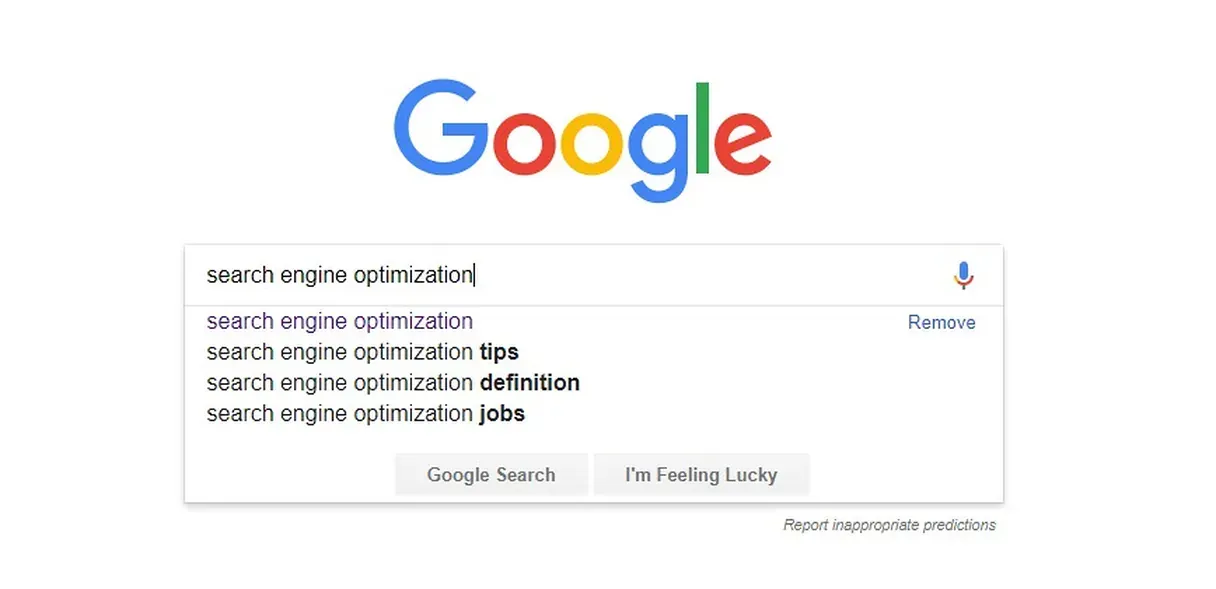The height and width of the screenshot is (589, 1216).
Task: Choose the "search engine optimization tips" suggestion
Action: click(362, 352)
